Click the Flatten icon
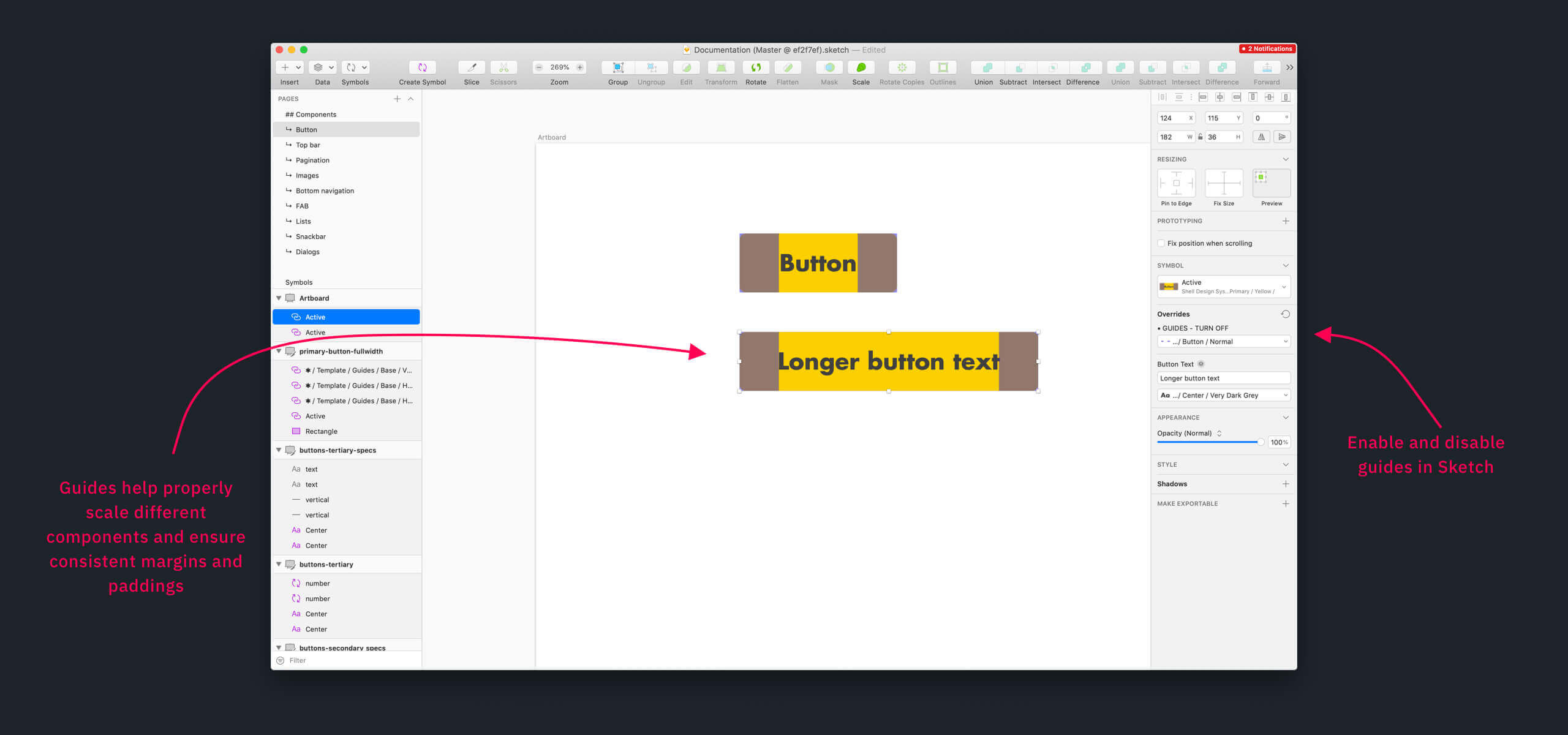The height and width of the screenshot is (735, 1568). click(x=788, y=67)
